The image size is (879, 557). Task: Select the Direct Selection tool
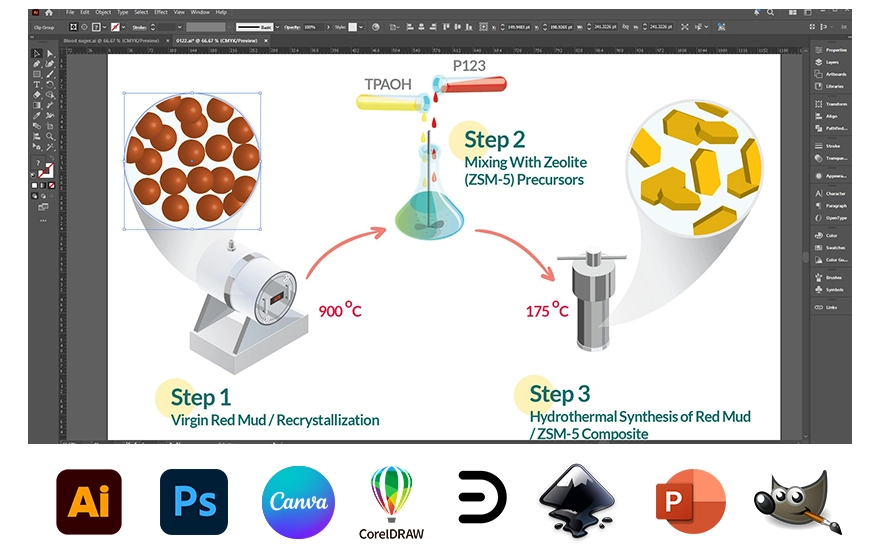[x=50, y=53]
